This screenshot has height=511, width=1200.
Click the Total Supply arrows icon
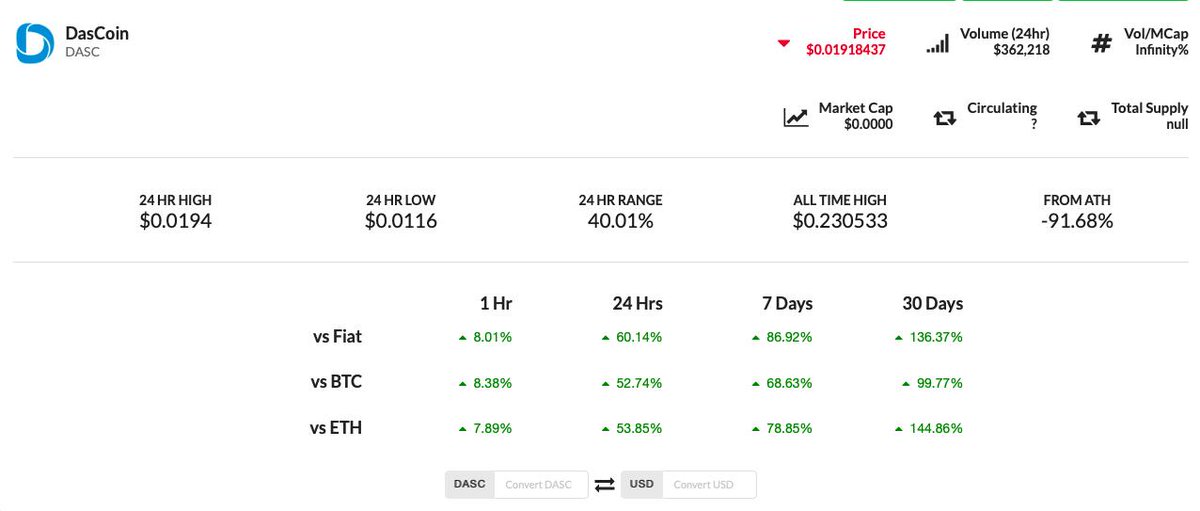1088,118
